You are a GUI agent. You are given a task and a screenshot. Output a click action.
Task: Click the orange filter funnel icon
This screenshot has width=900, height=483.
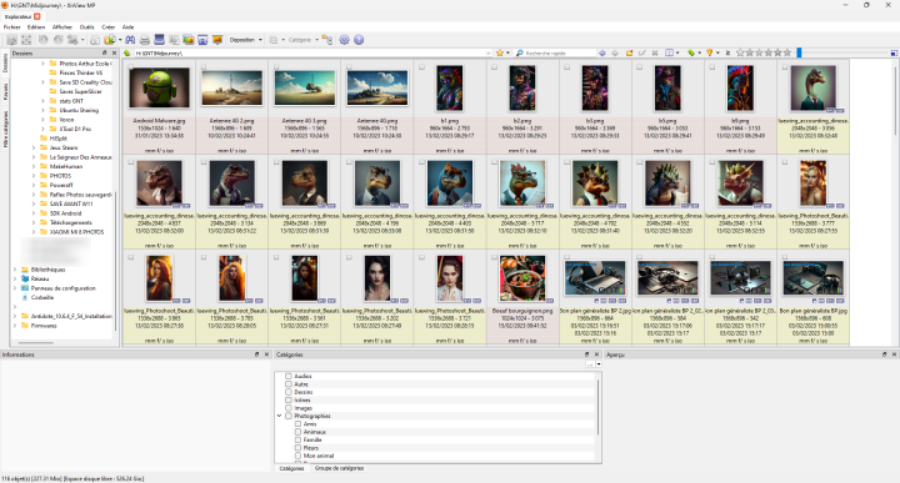coord(710,52)
